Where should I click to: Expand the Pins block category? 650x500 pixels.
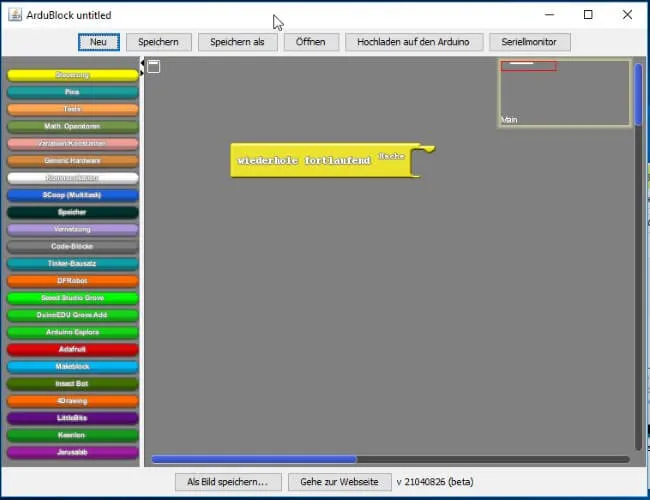pyautogui.click(x=73, y=92)
